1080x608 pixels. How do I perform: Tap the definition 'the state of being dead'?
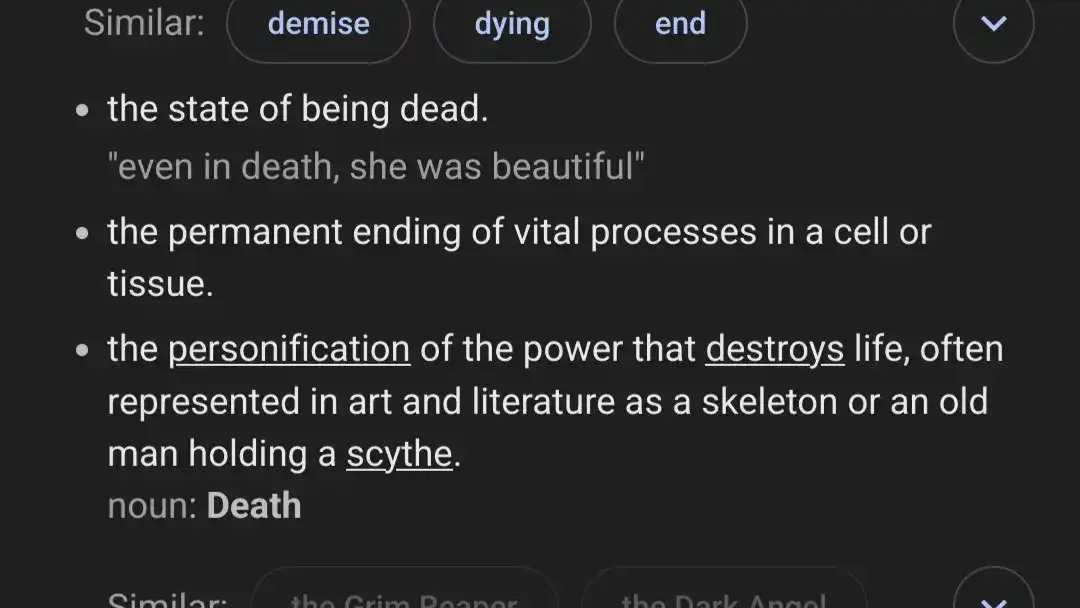coord(297,108)
